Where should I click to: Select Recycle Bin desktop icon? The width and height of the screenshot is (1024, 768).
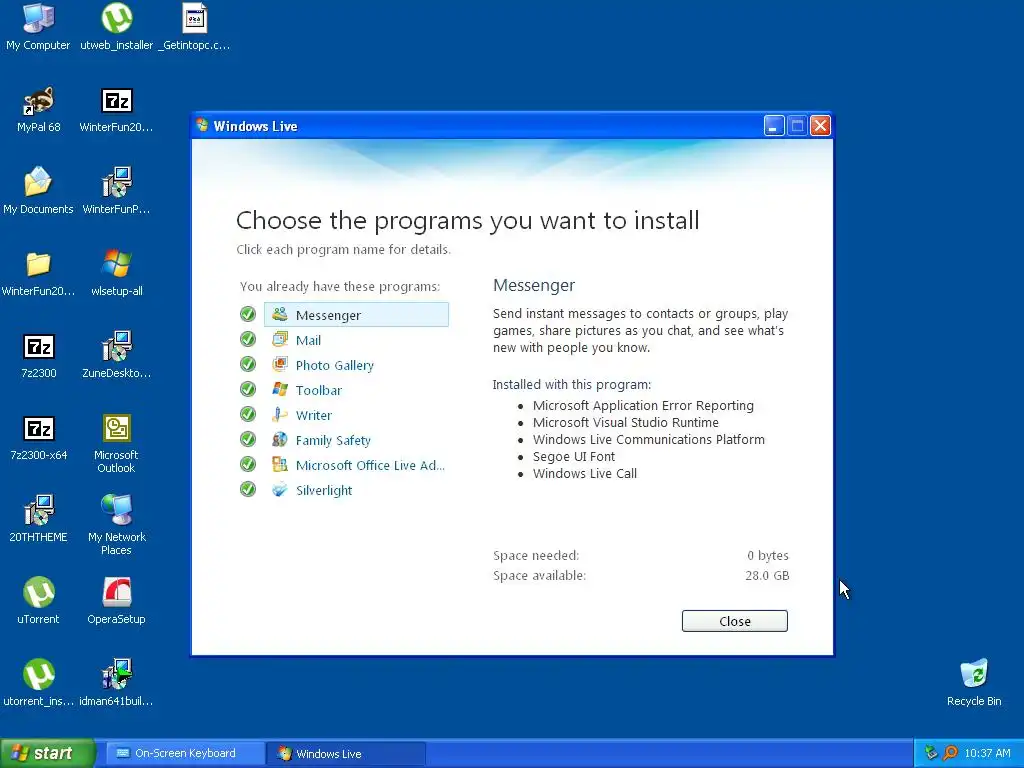(974, 683)
